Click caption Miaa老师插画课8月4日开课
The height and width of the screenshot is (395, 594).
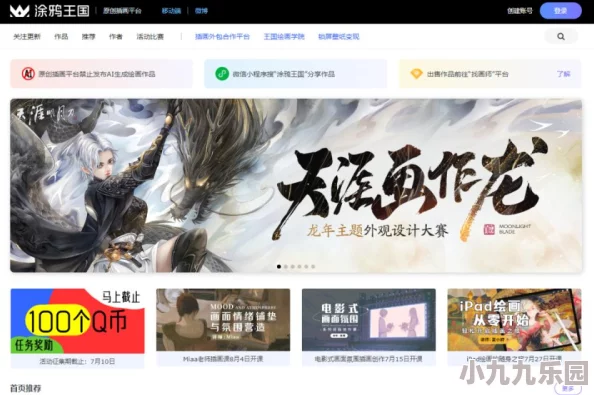click(223, 359)
